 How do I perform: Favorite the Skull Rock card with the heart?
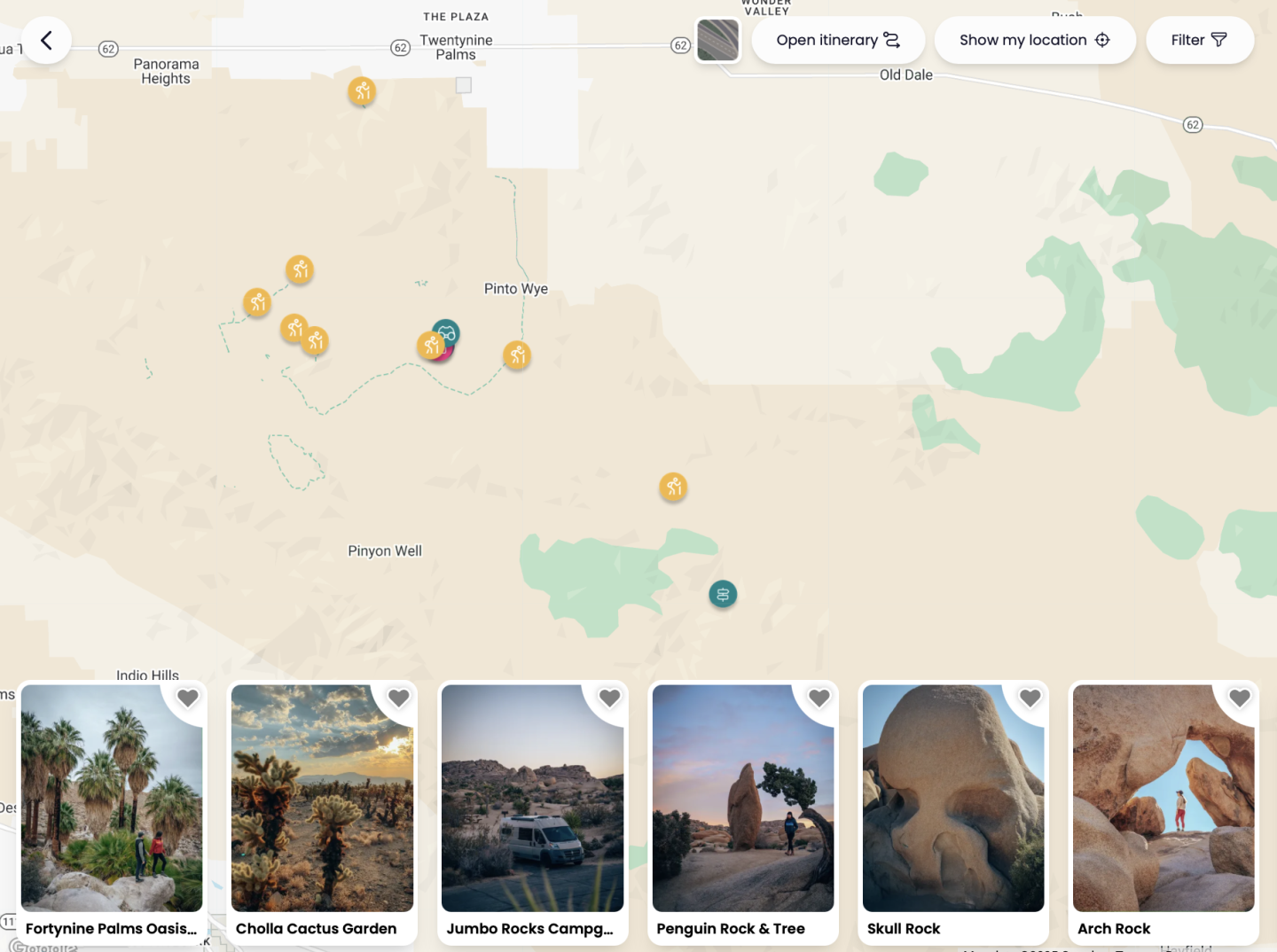pos(1029,698)
